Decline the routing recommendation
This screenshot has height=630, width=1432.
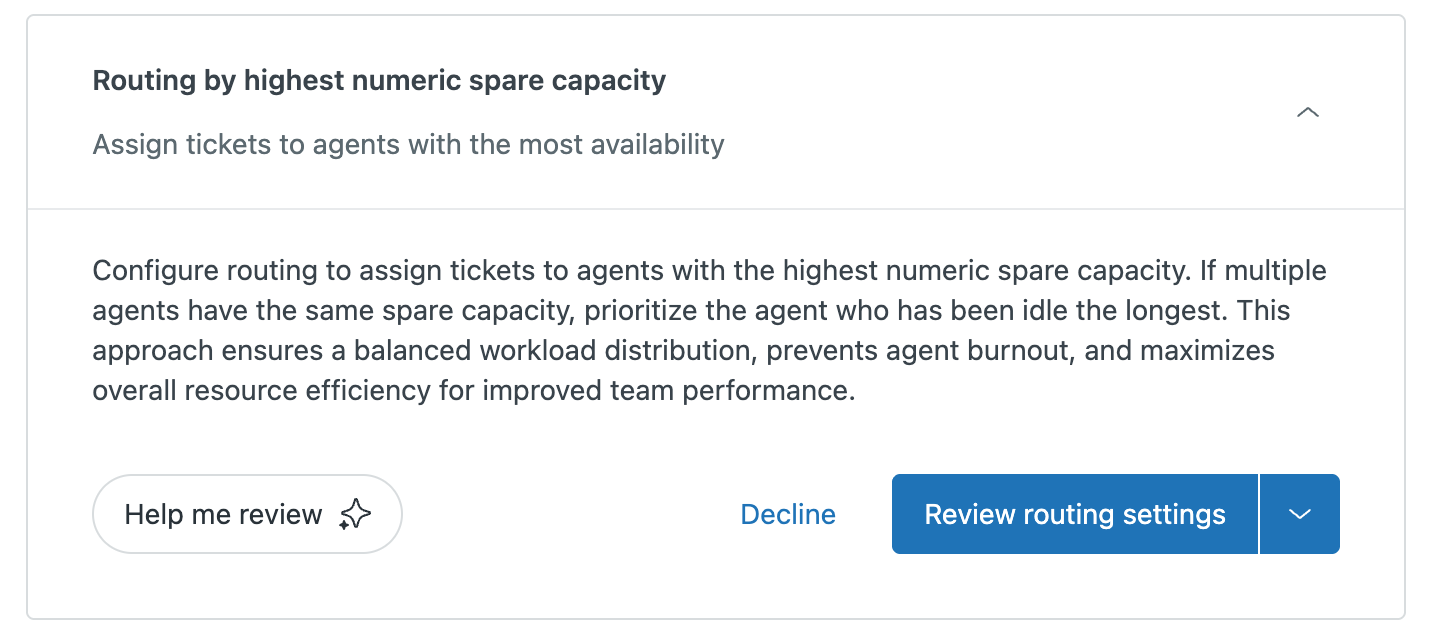(x=788, y=514)
